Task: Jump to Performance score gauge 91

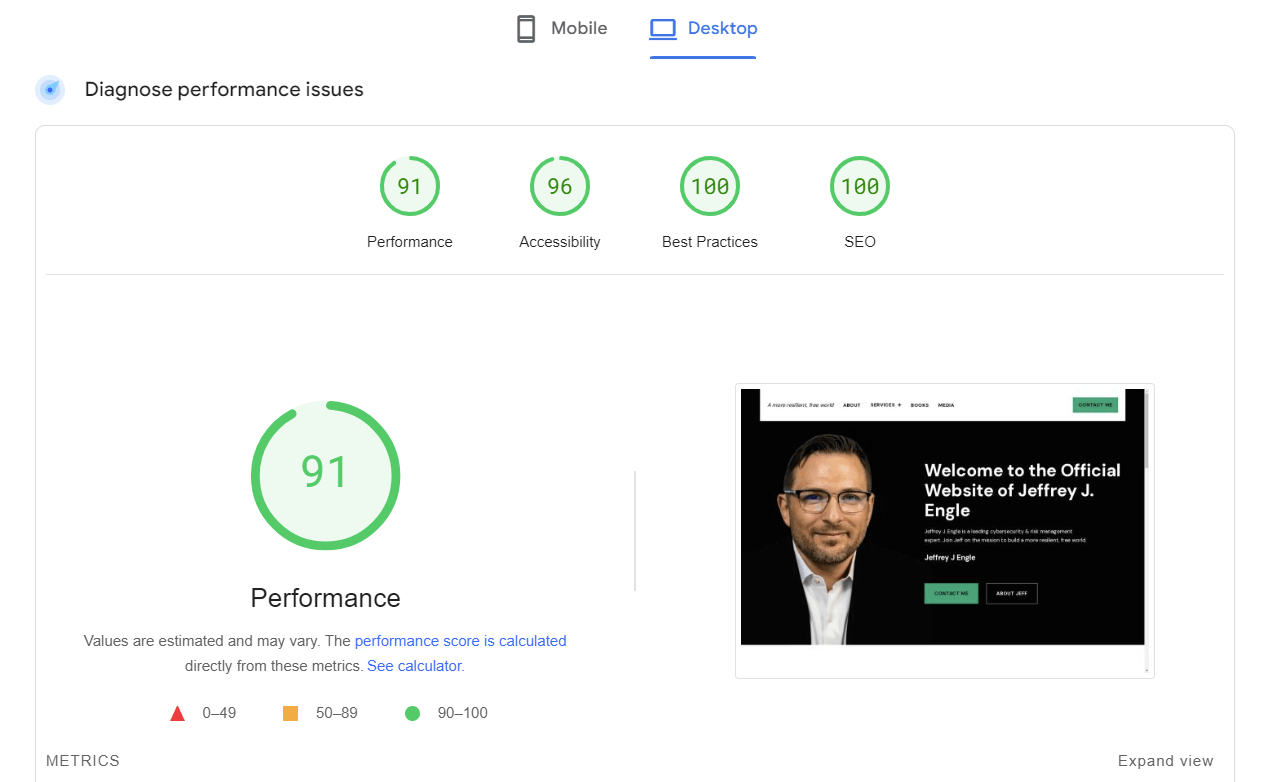Action: pos(410,186)
